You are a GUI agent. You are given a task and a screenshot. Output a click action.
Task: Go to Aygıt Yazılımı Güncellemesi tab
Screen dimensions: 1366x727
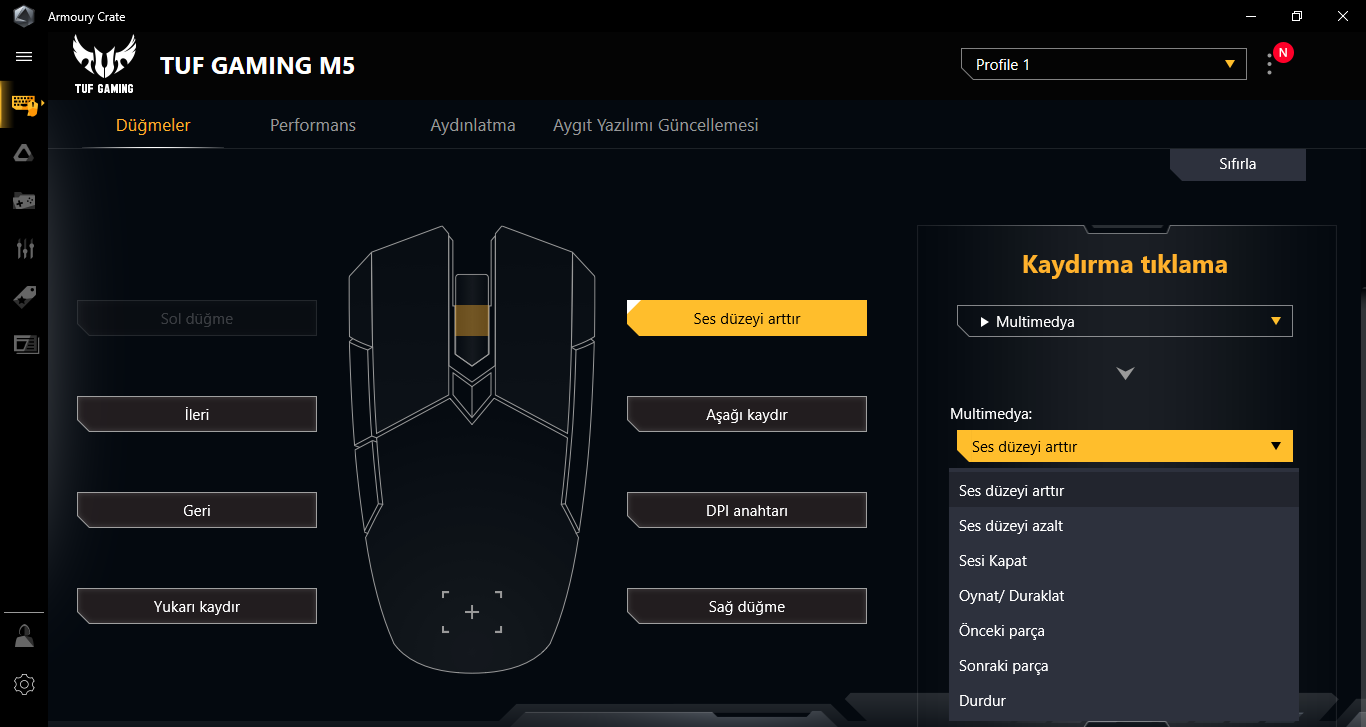(656, 125)
